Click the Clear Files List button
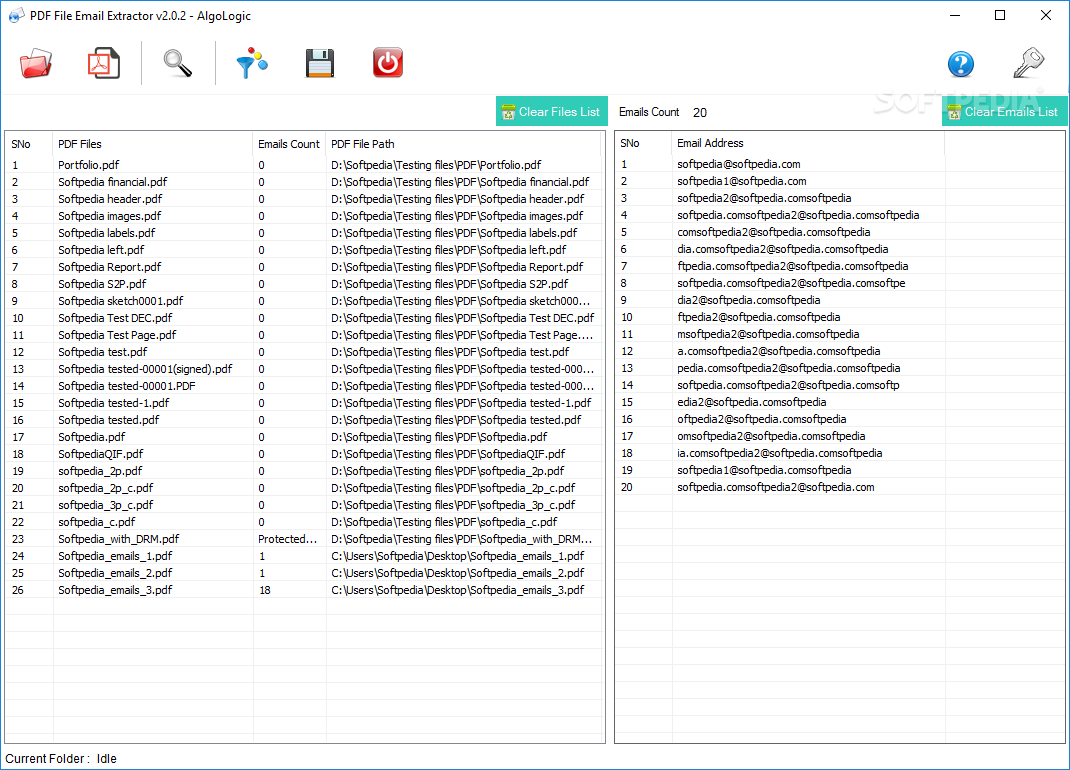The width and height of the screenshot is (1070, 770). pyautogui.click(x=551, y=112)
